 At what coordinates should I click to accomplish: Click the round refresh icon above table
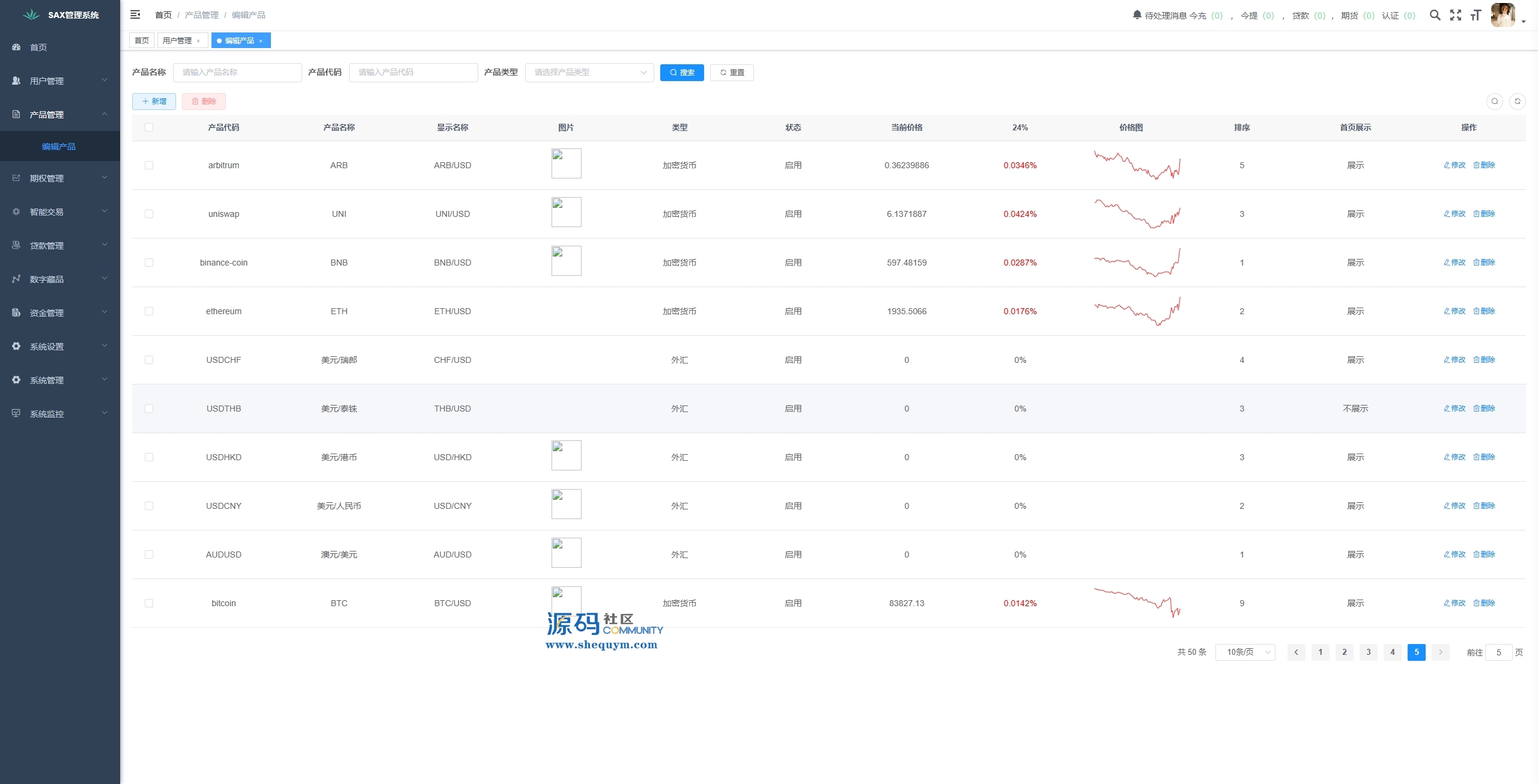(1517, 102)
